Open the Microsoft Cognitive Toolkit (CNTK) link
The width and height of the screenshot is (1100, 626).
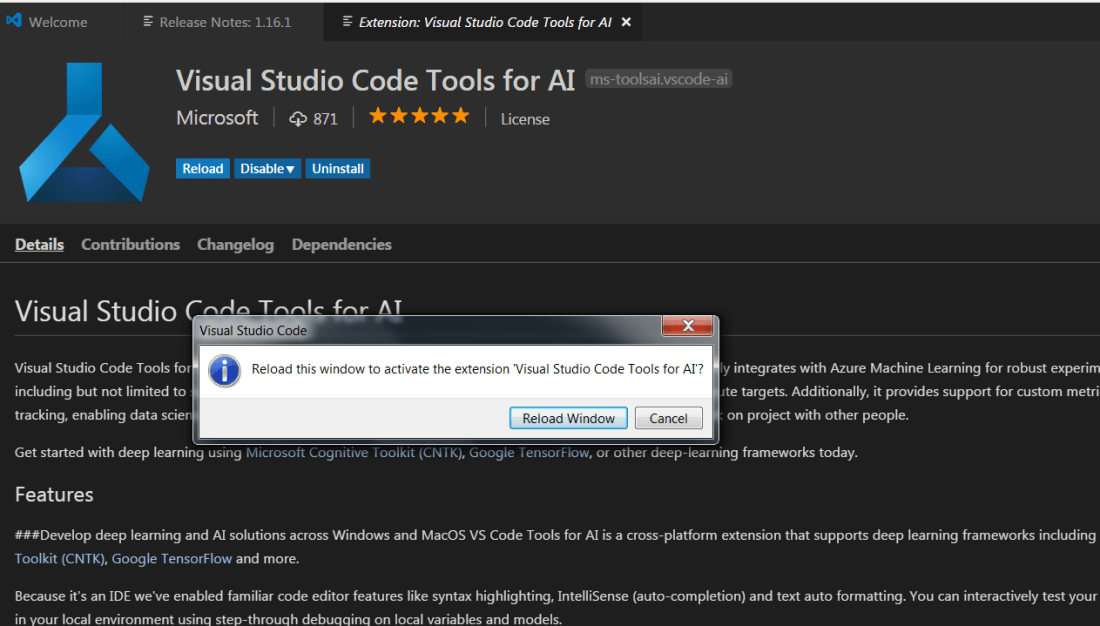point(355,452)
